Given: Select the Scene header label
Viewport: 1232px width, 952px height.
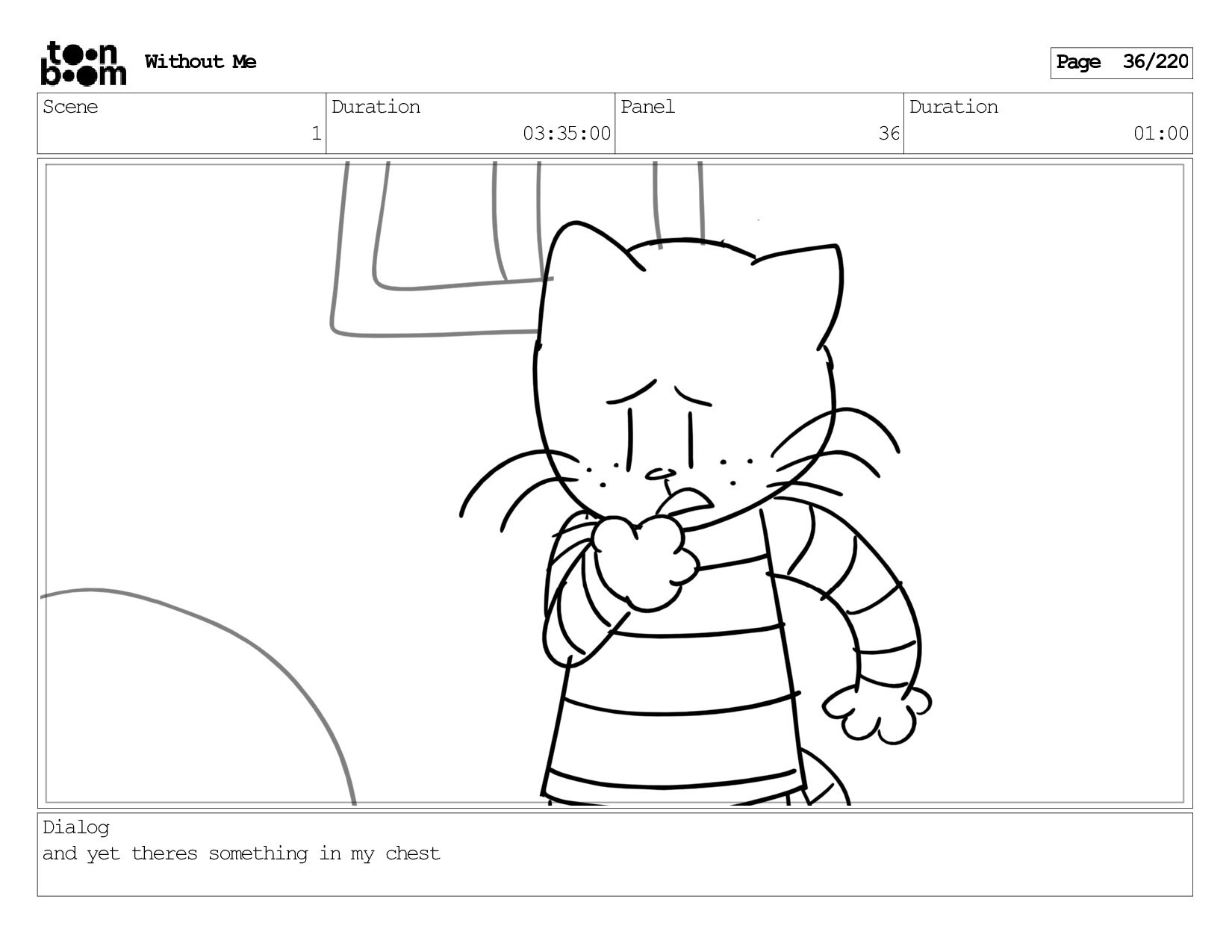Looking at the screenshot, I should tap(70, 107).
